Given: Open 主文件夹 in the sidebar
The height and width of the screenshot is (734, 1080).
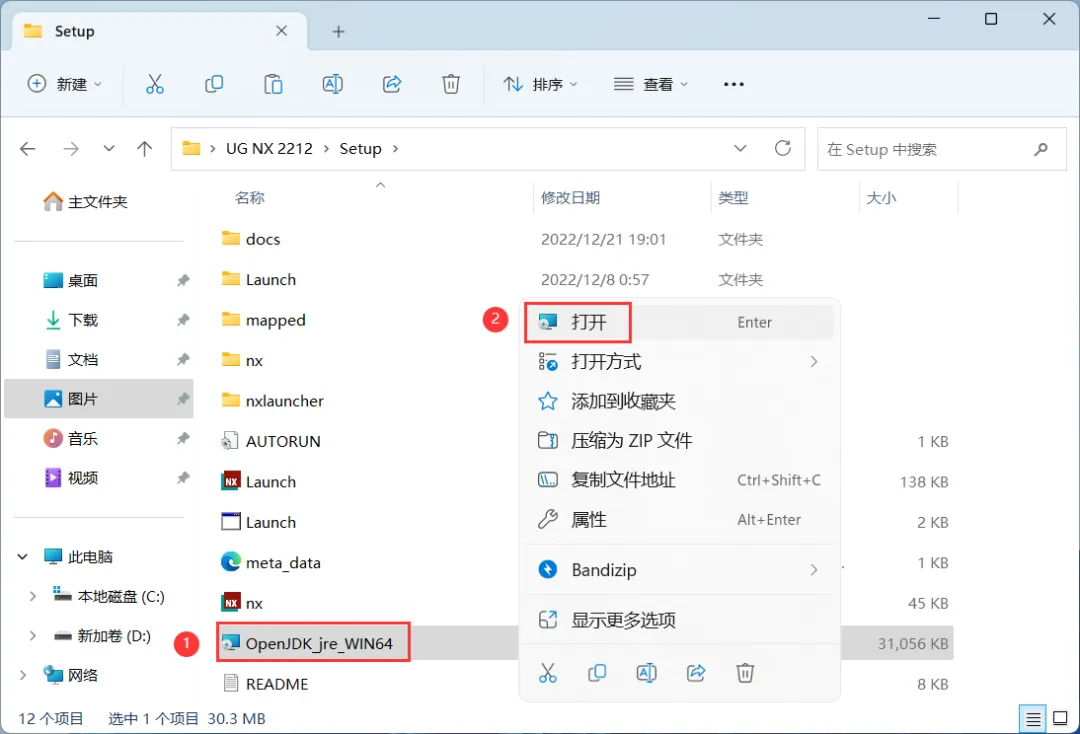Looking at the screenshot, I should click(85, 202).
